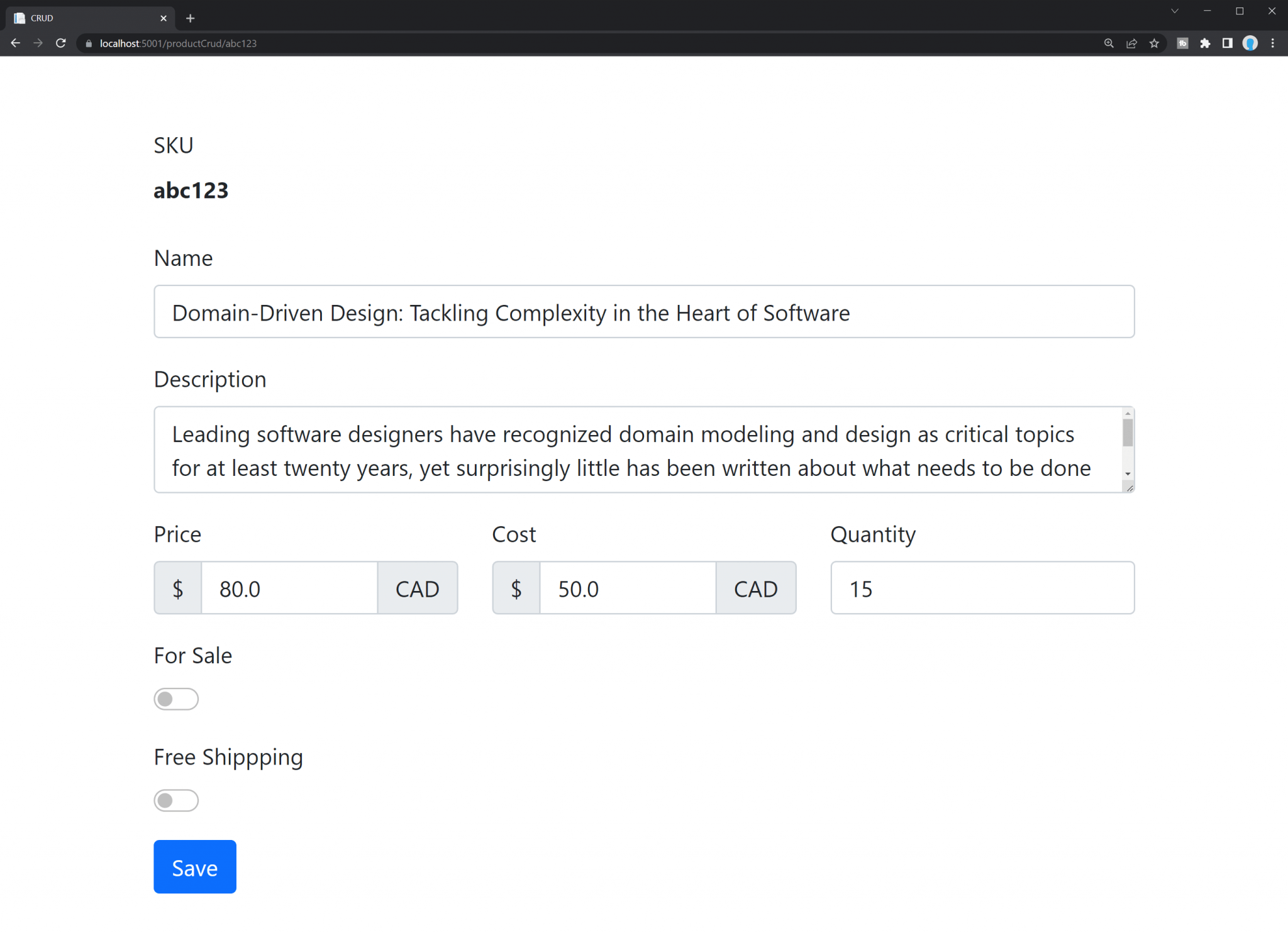Bookmark this page with star icon
Screen dimensions: 1288x933
point(1154,43)
